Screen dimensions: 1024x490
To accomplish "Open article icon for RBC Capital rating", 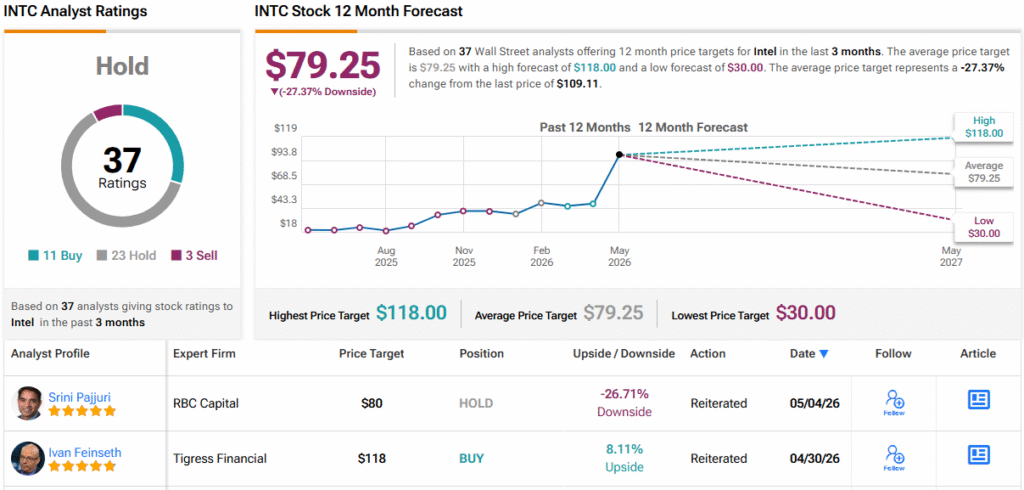I will (x=978, y=400).
